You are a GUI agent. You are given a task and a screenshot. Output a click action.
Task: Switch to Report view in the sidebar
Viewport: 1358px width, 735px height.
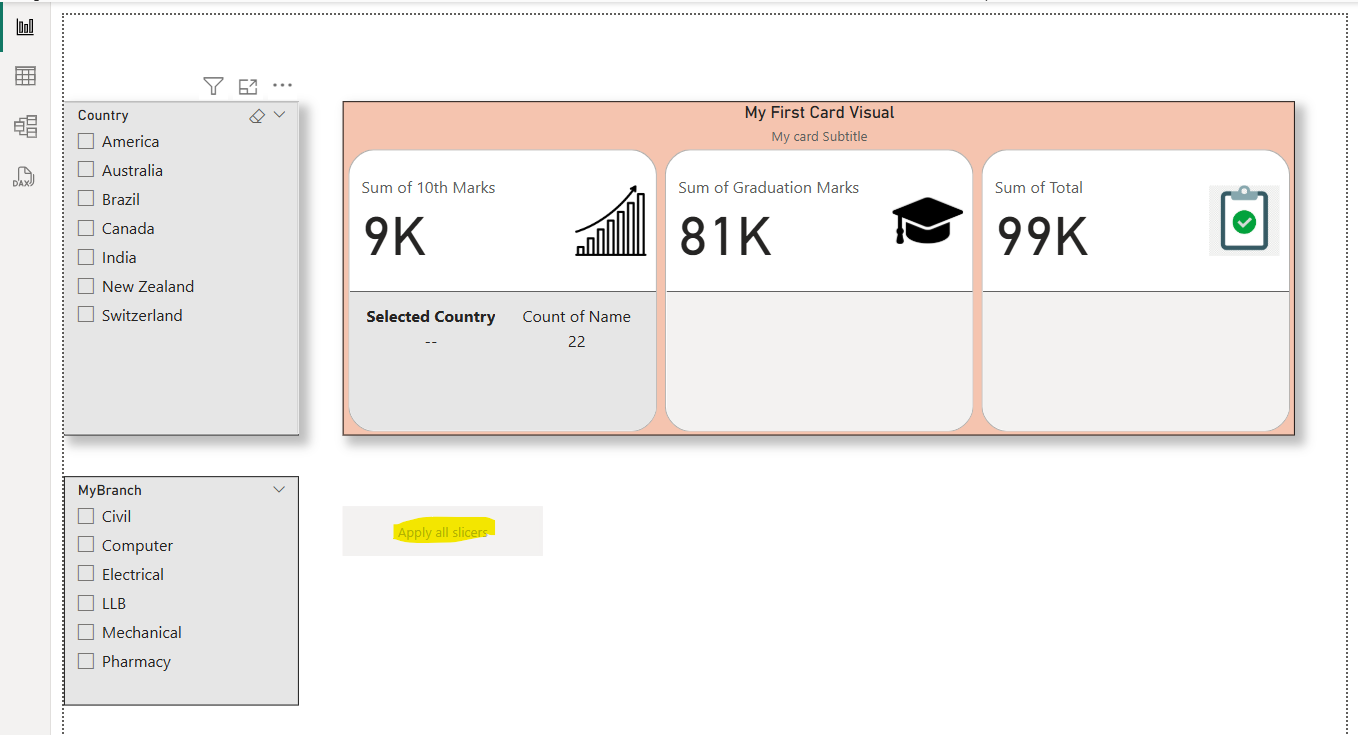coord(24,25)
